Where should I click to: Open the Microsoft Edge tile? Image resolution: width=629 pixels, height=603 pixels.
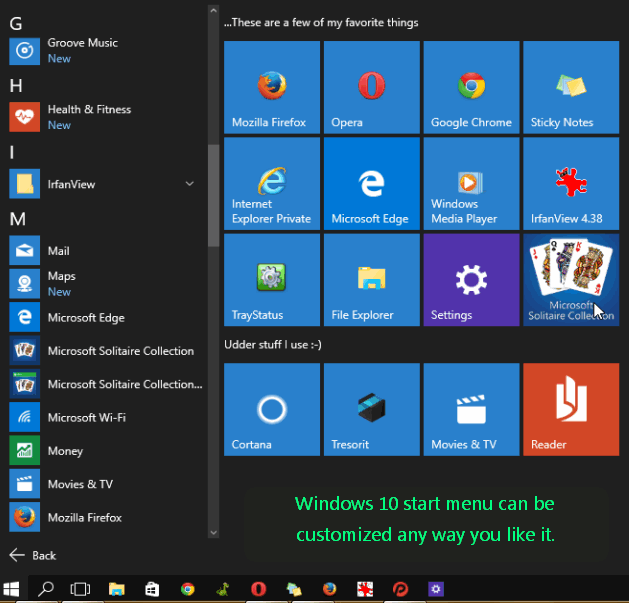[x=372, y=184]
